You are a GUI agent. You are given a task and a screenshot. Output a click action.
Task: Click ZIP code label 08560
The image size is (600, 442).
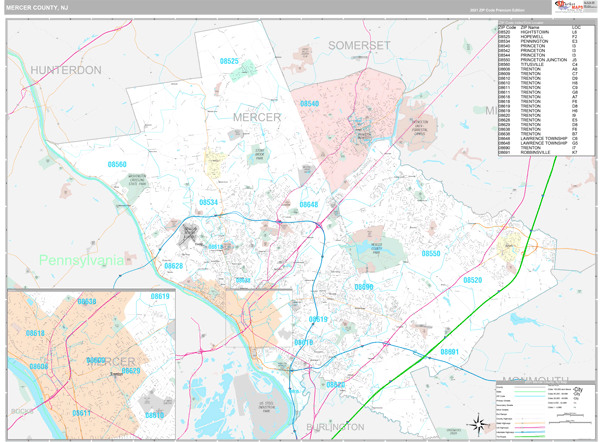(117, 164)
